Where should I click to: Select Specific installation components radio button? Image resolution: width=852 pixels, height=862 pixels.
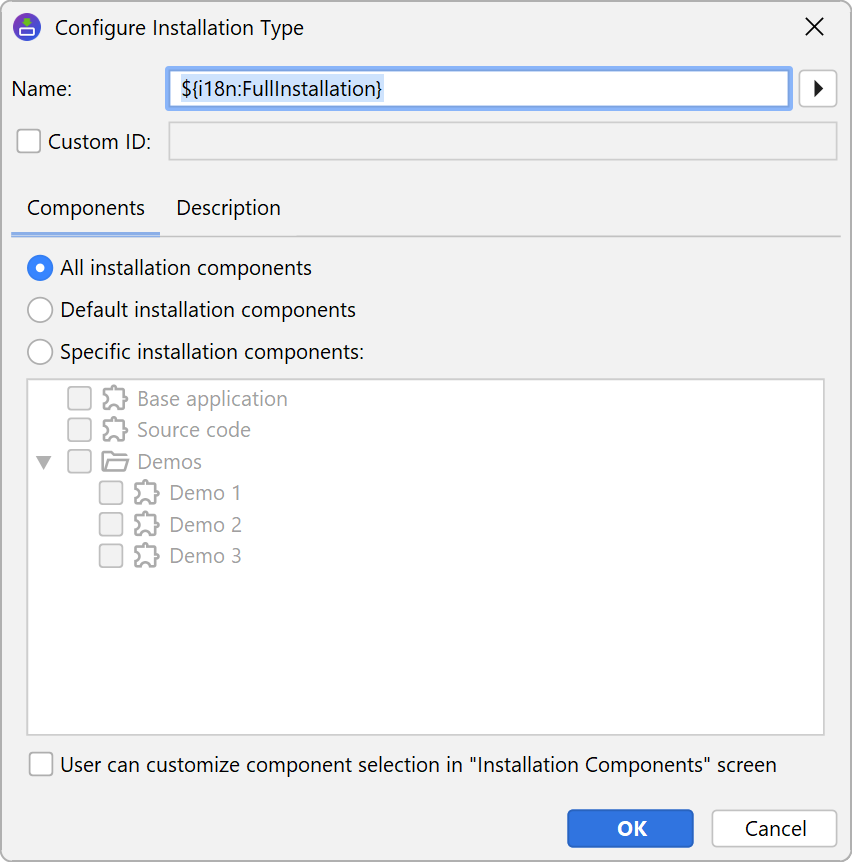coord(40,352)
